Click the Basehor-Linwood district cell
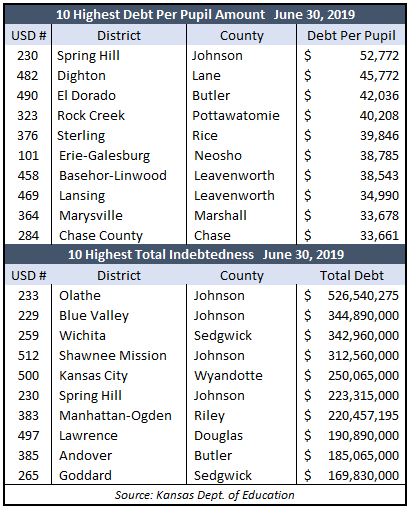The width and height of the screenshot is (410, 512). pyautogui.click(x=113, y=176)
